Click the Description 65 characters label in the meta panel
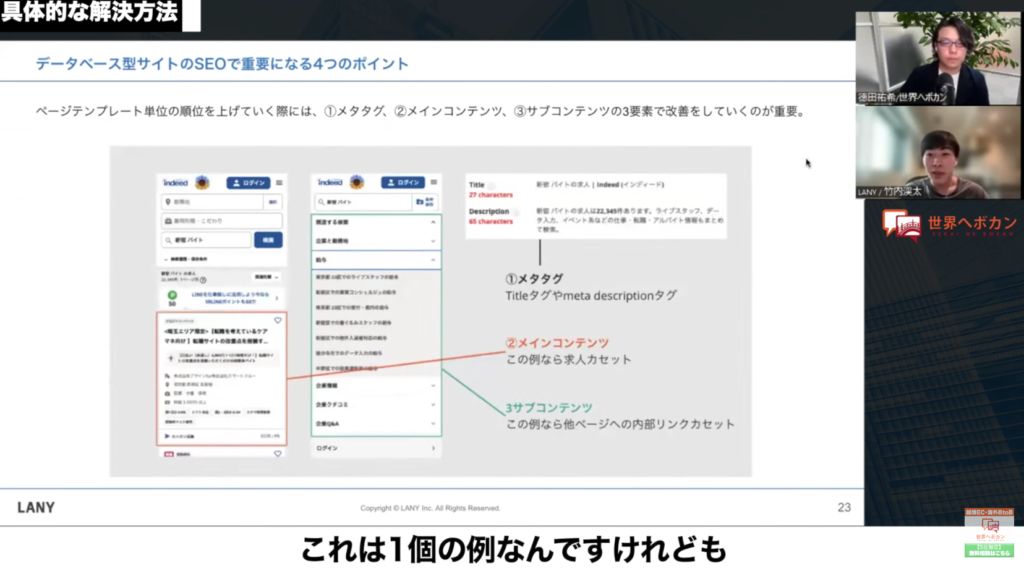The image size is (1024, 571). pos(491,216)
